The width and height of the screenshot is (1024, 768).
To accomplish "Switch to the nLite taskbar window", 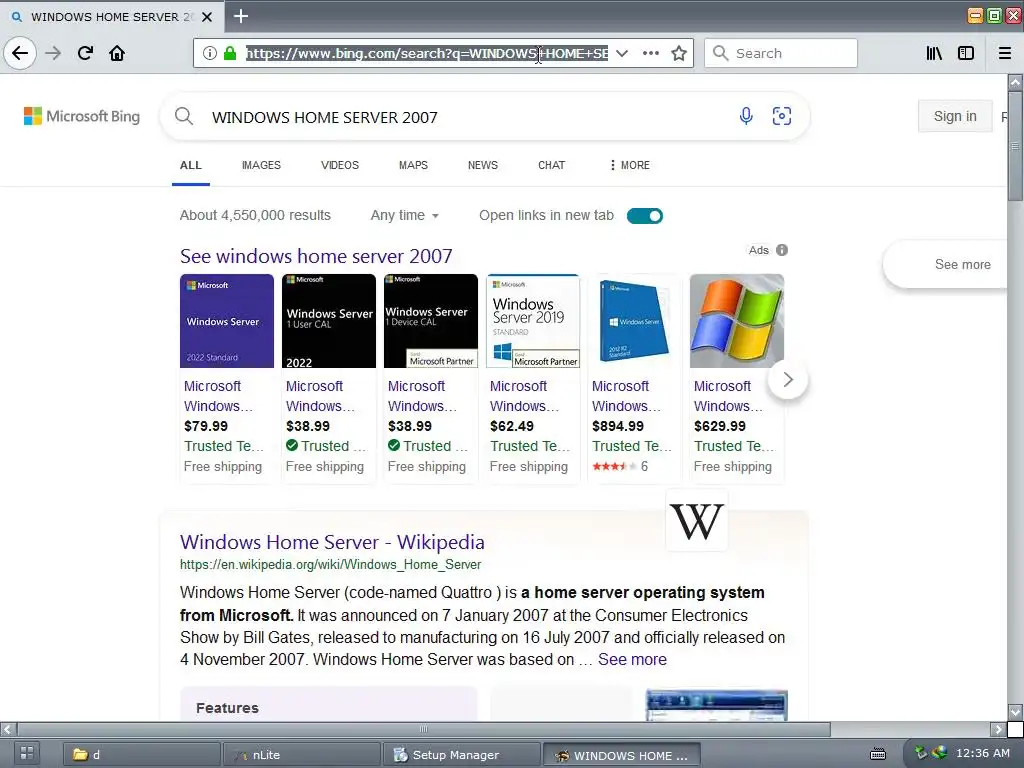I will [x=302, y=755].
